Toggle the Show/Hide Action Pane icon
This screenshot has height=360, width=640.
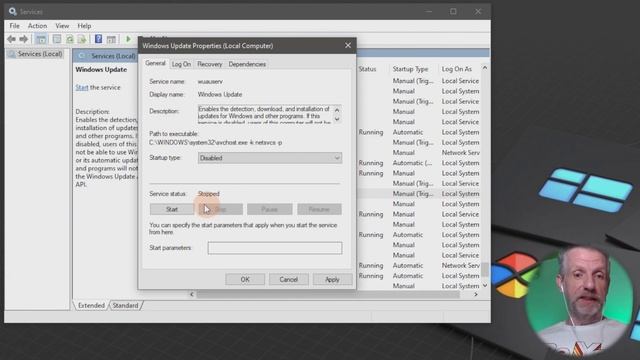111,39
